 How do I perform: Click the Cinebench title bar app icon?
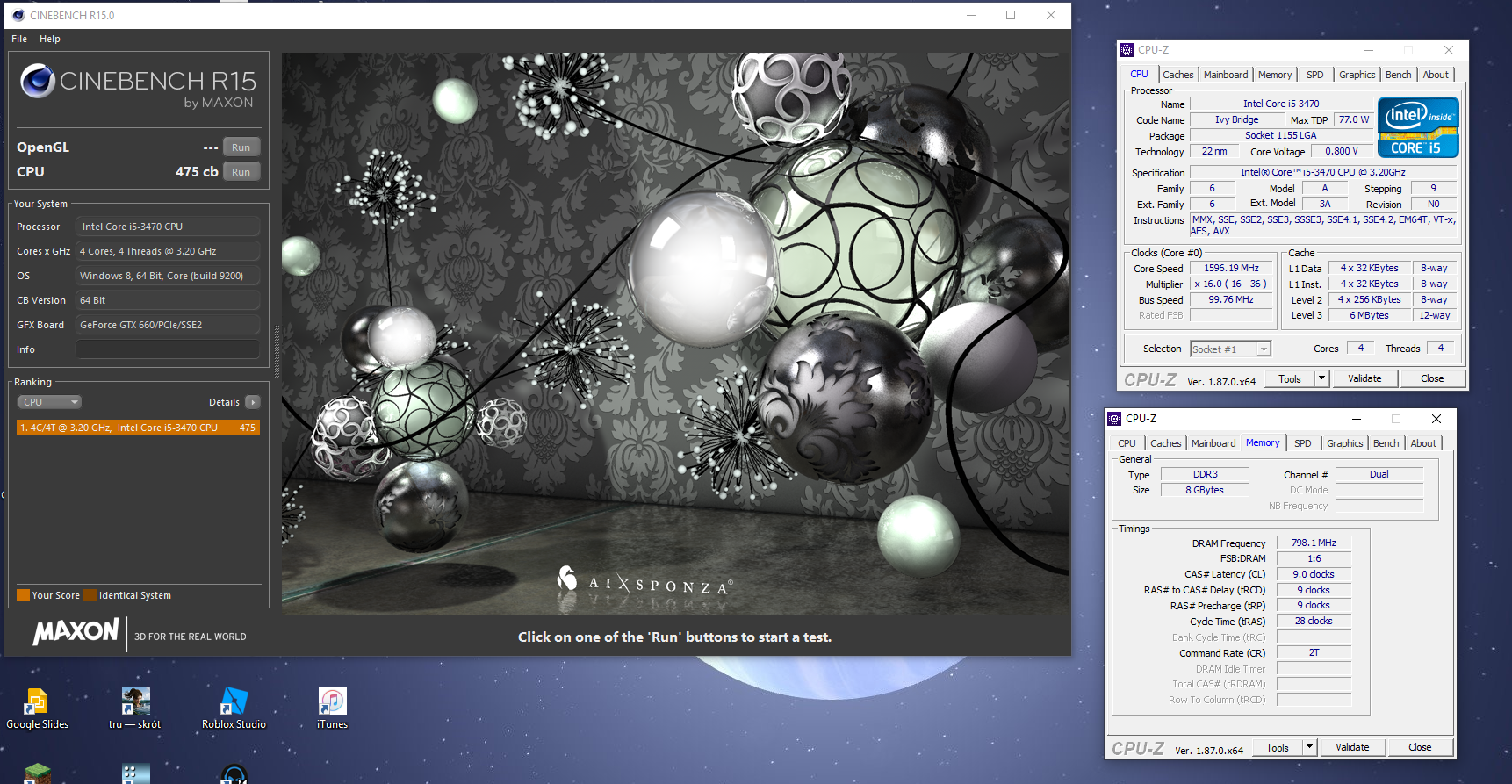18,15
